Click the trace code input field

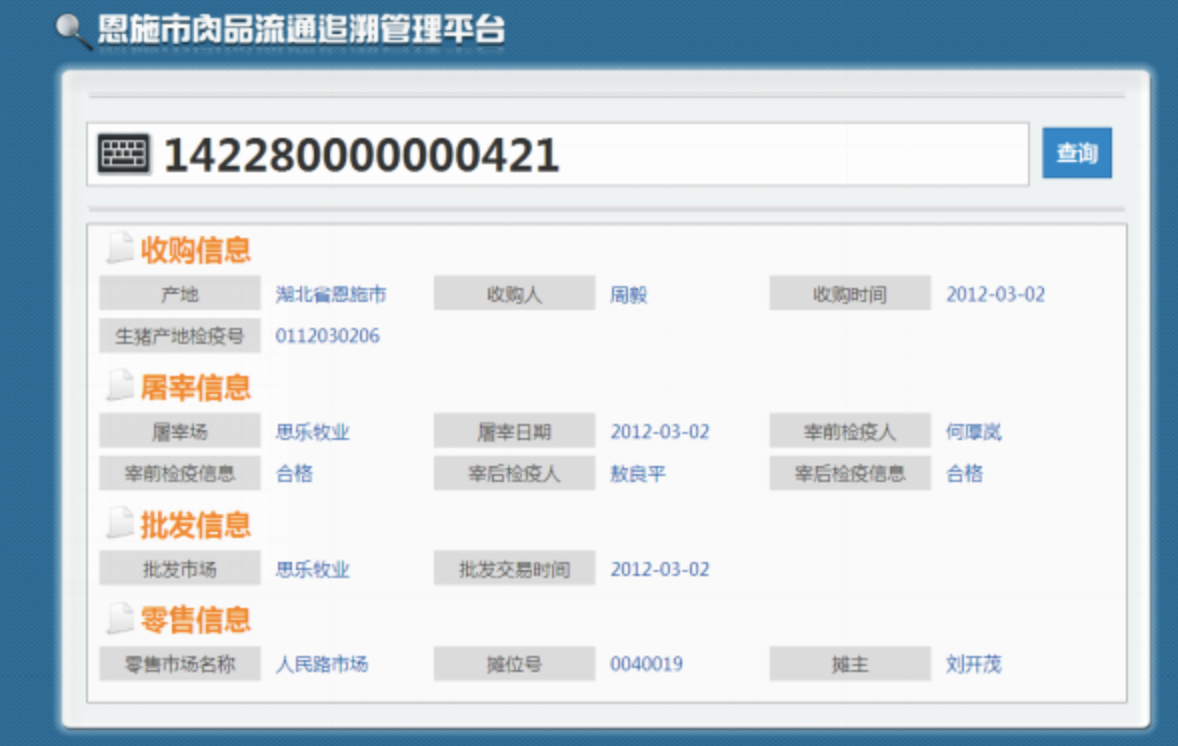coord(590,154)
